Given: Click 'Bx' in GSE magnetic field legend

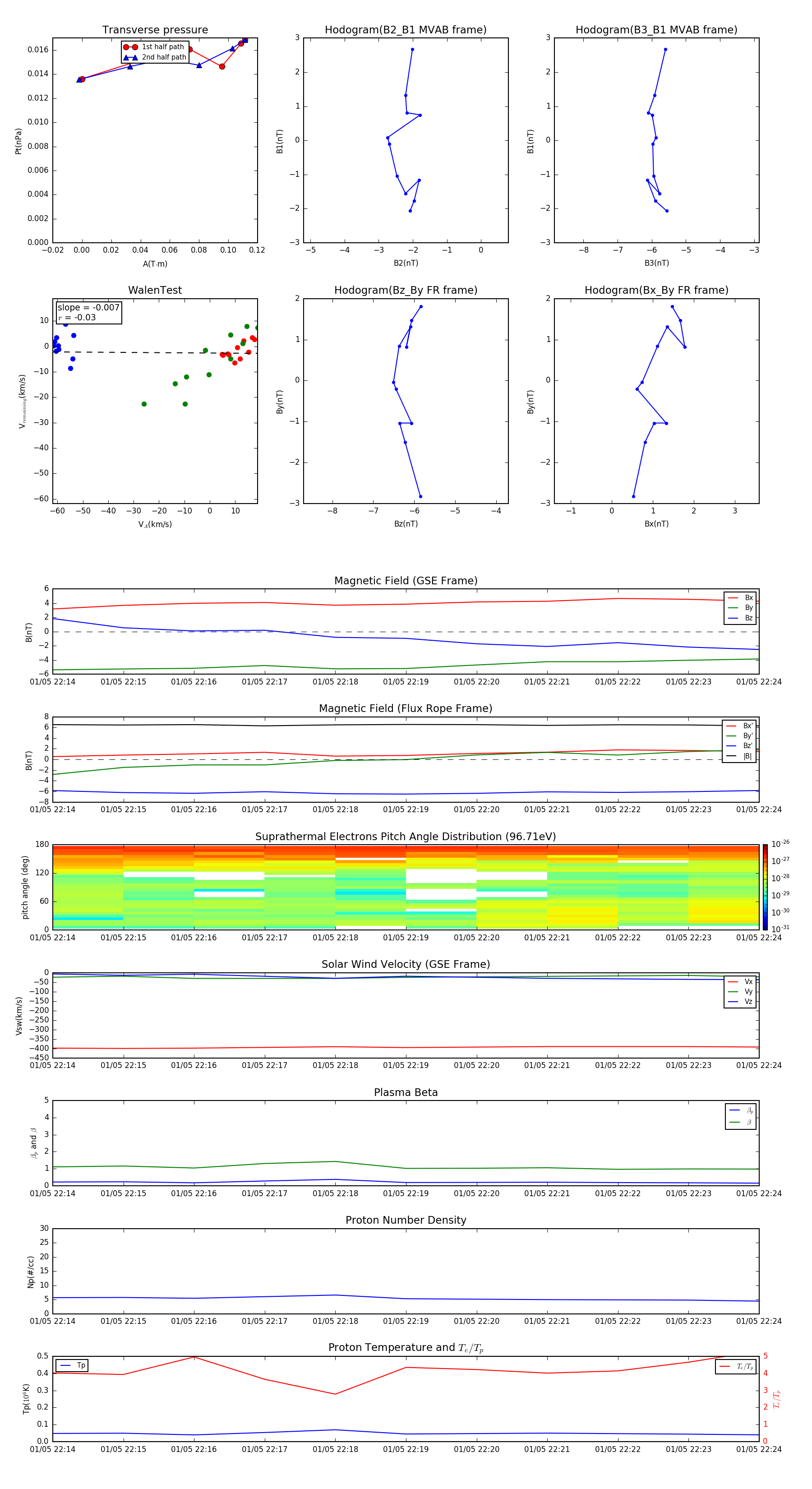Looking at the screenshot, I should click(741, 598).
